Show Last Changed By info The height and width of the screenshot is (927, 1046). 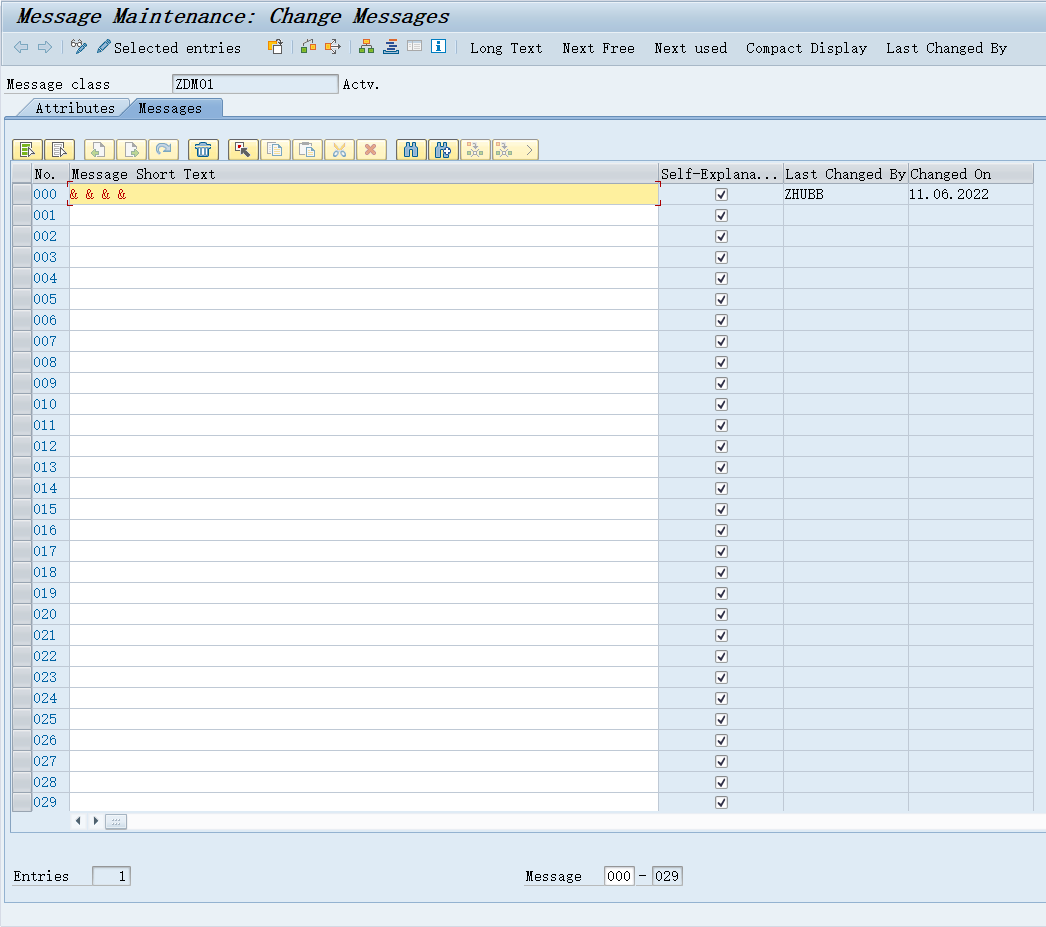[x=946, y=48]
